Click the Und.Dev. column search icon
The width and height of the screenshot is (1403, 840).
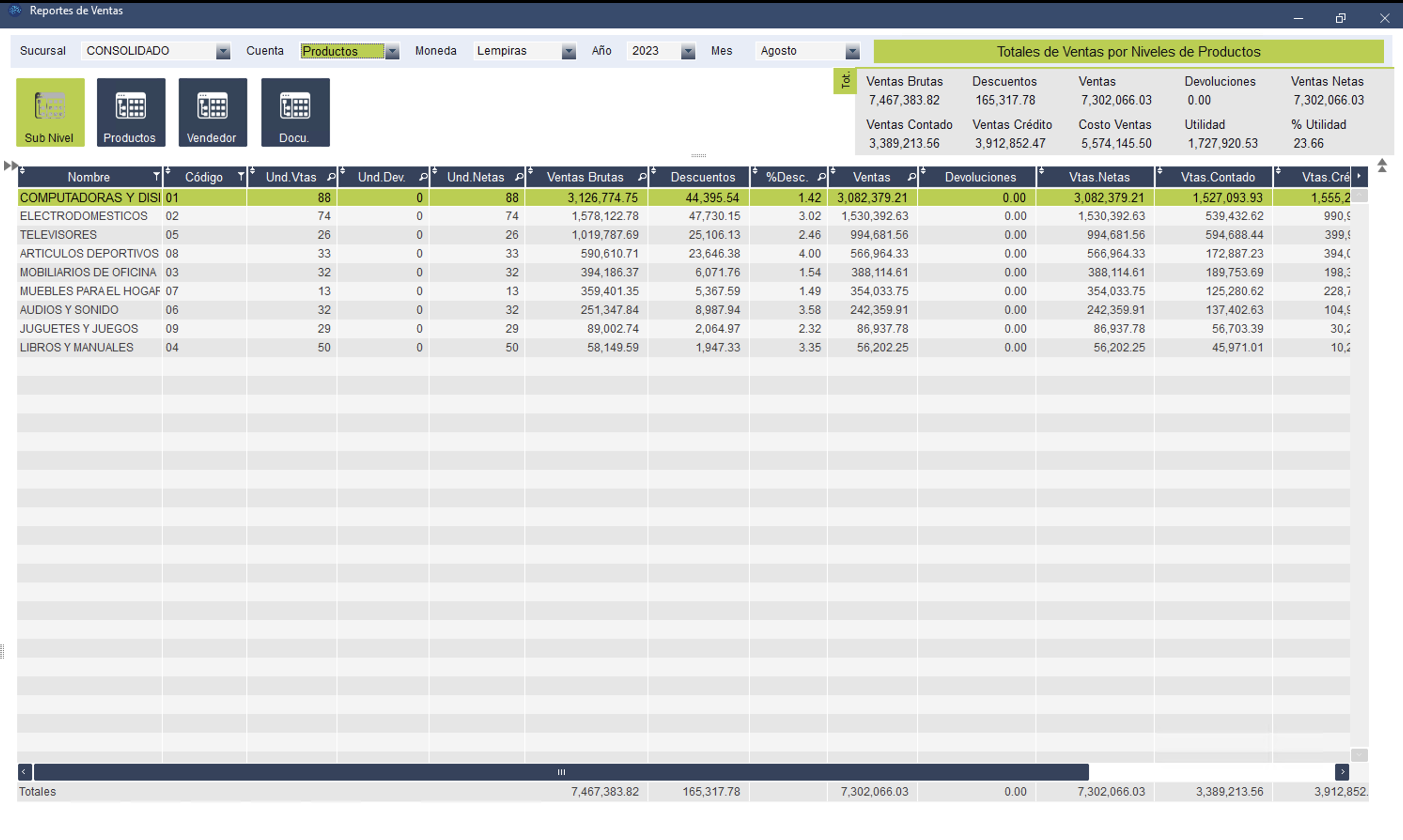423,177
